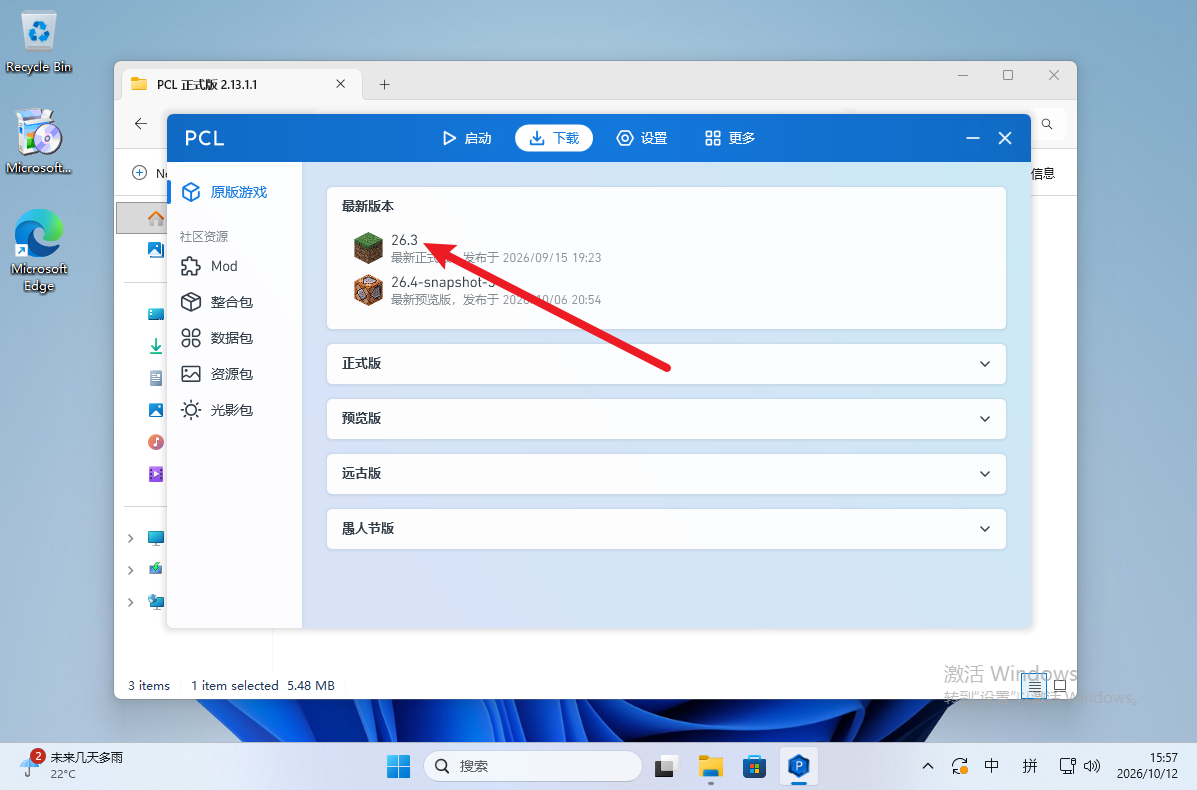Expand the 远古版 ancient versions list
The width and height of the screenshot is (1197, 790).
(666, 474)
